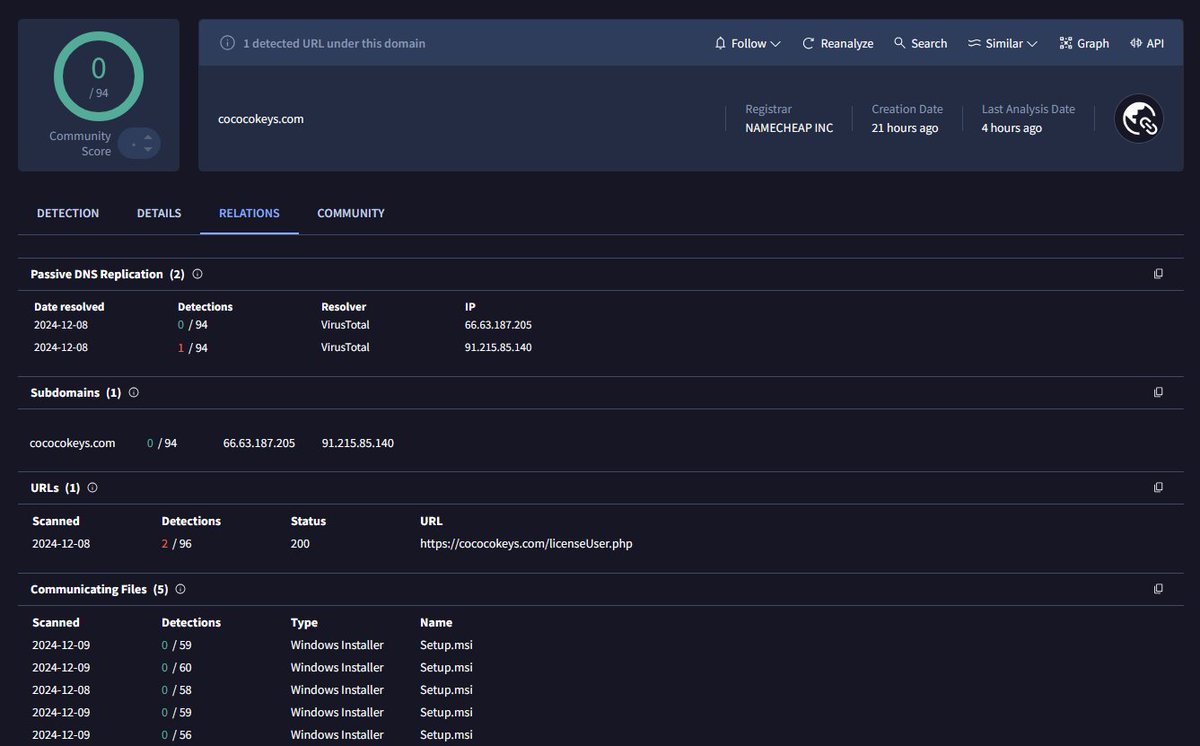Copy the Subdomains section
This screenshot has width=1200, height=746.
[1158, 392]
